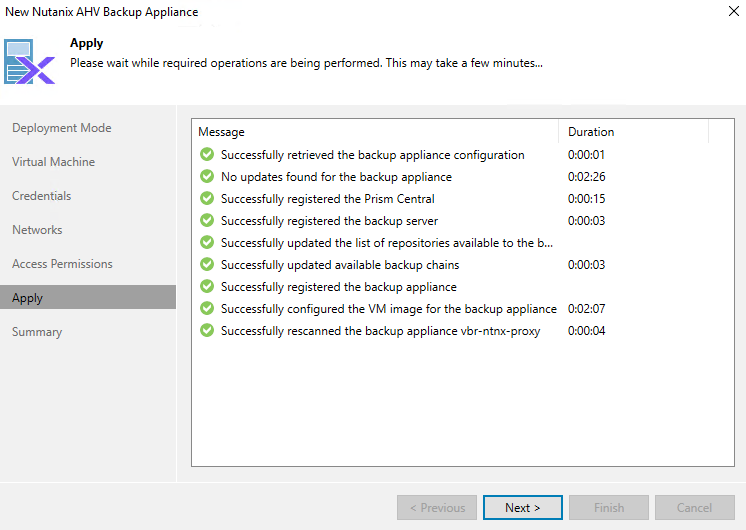Select the text 'Successfully registered the backup server'

(x=329, y=221)
